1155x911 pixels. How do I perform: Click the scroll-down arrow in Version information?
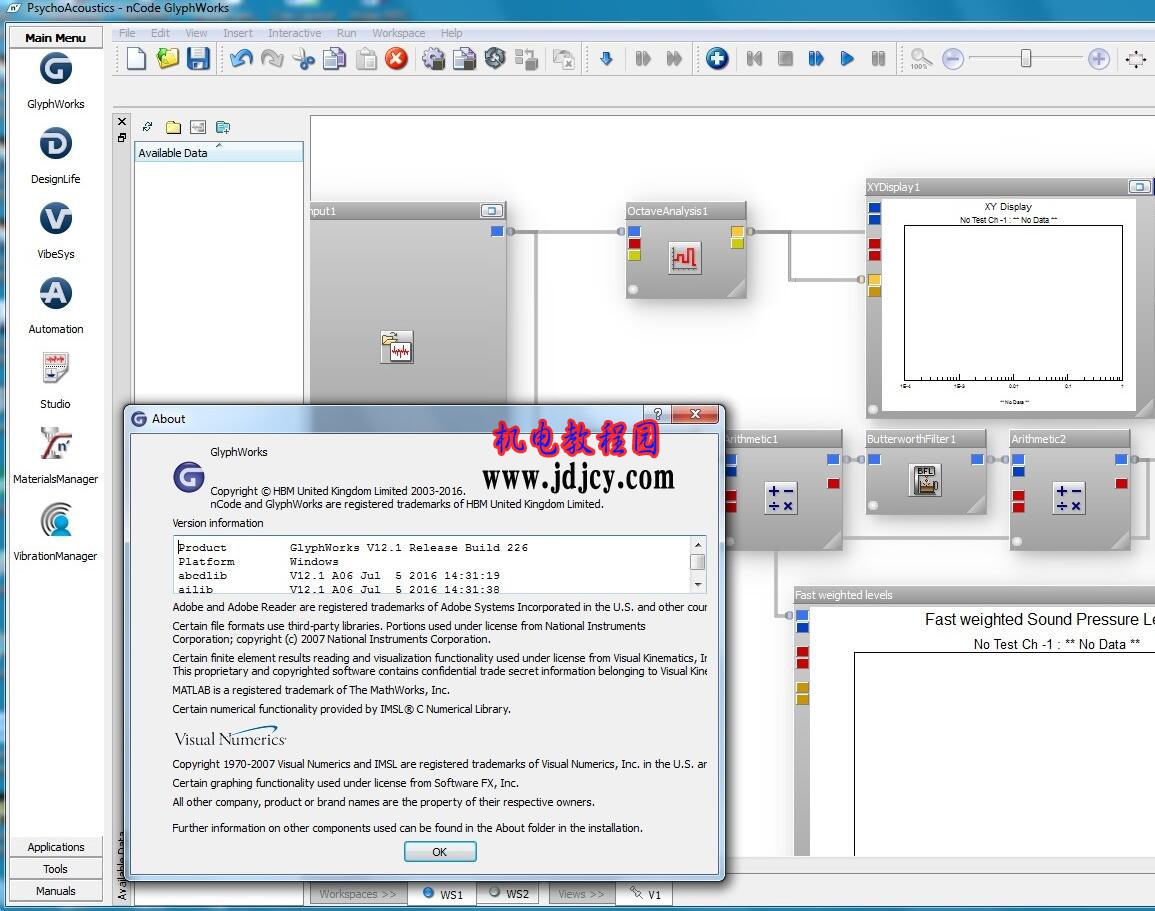coord(698,585)
